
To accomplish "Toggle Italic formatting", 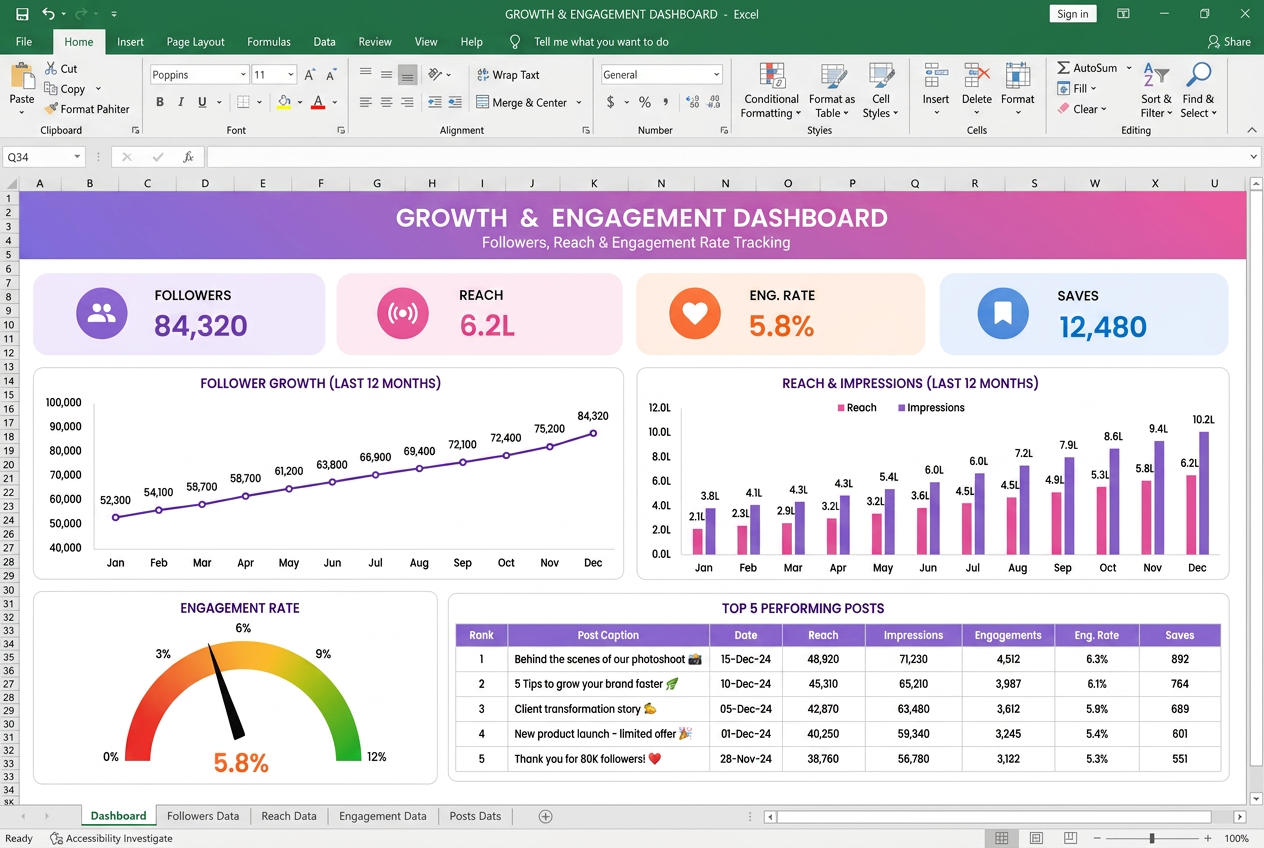I will [181, 102].
